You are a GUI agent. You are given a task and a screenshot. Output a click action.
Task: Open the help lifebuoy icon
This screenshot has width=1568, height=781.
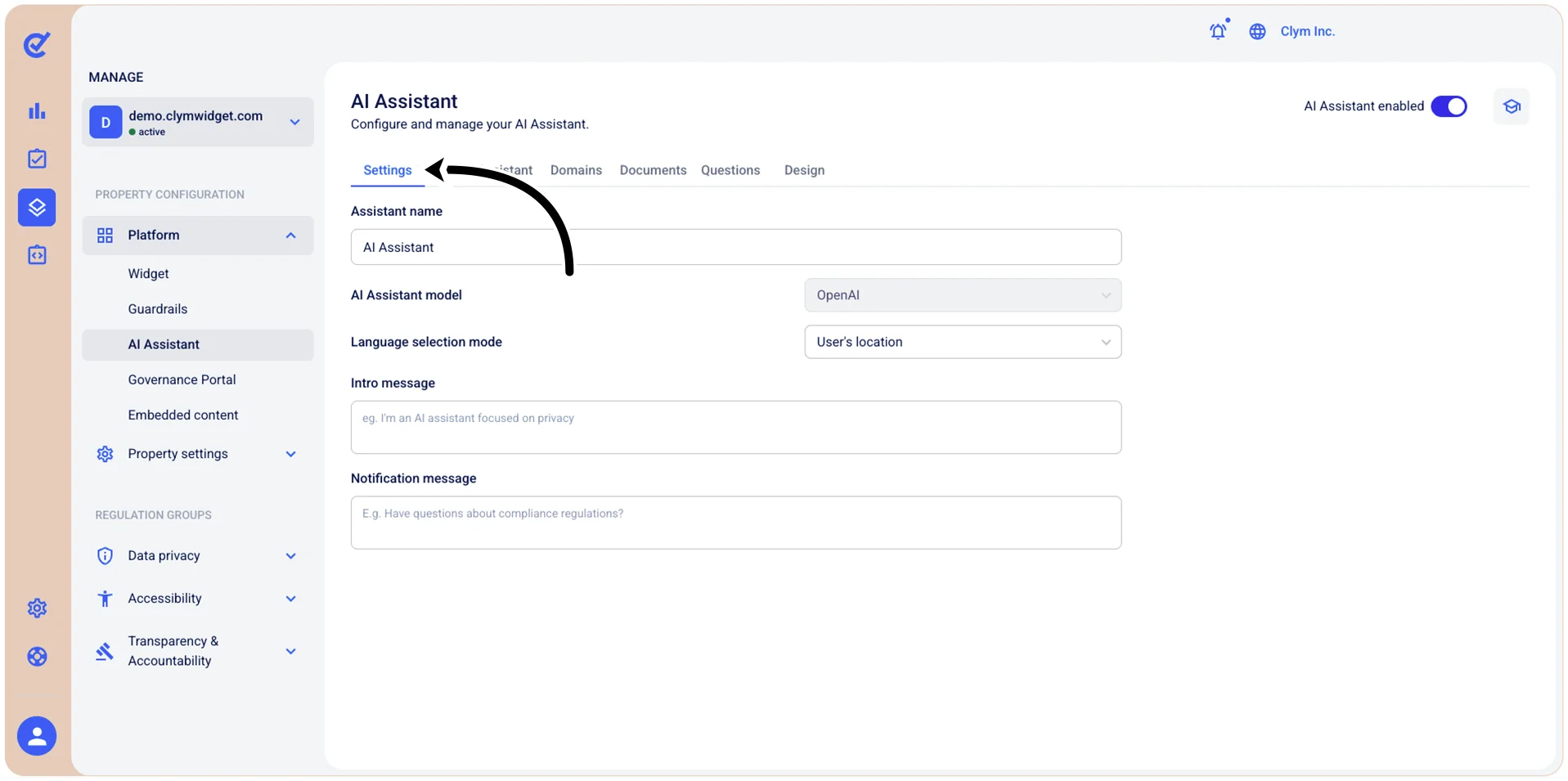pos(37,657)
